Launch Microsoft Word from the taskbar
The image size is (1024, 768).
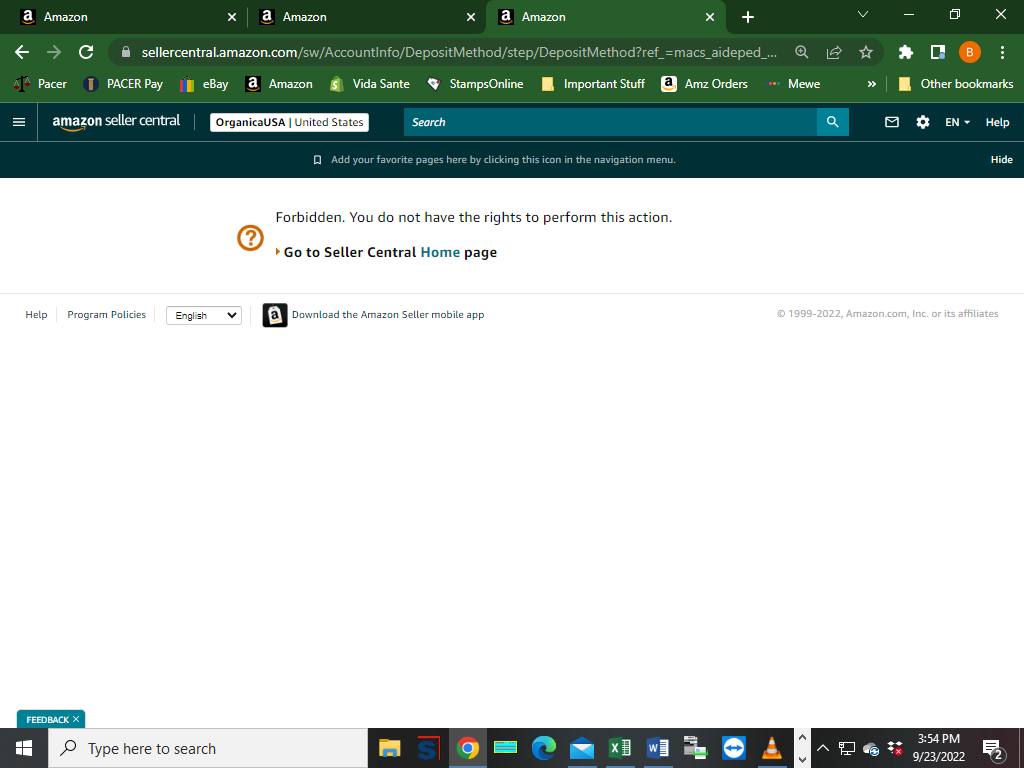(x=657, y=748)
